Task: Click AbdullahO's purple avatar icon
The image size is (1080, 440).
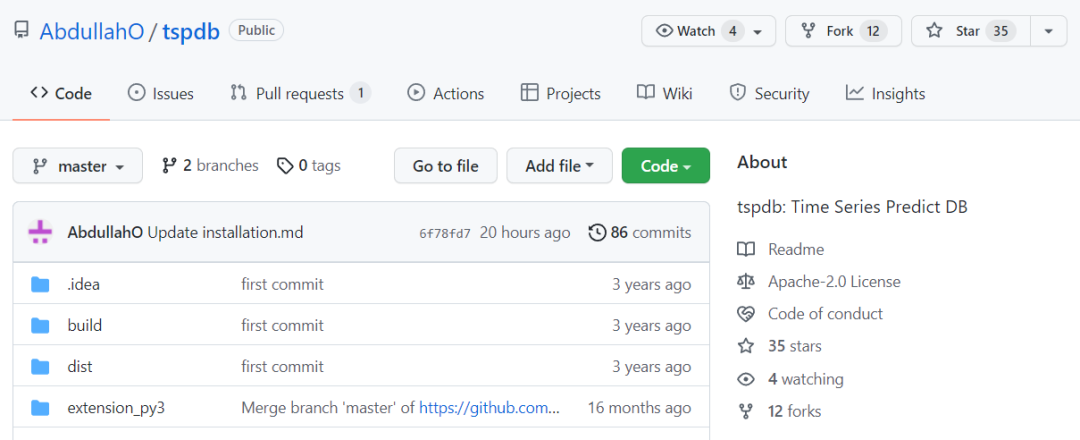Action: 40,233
